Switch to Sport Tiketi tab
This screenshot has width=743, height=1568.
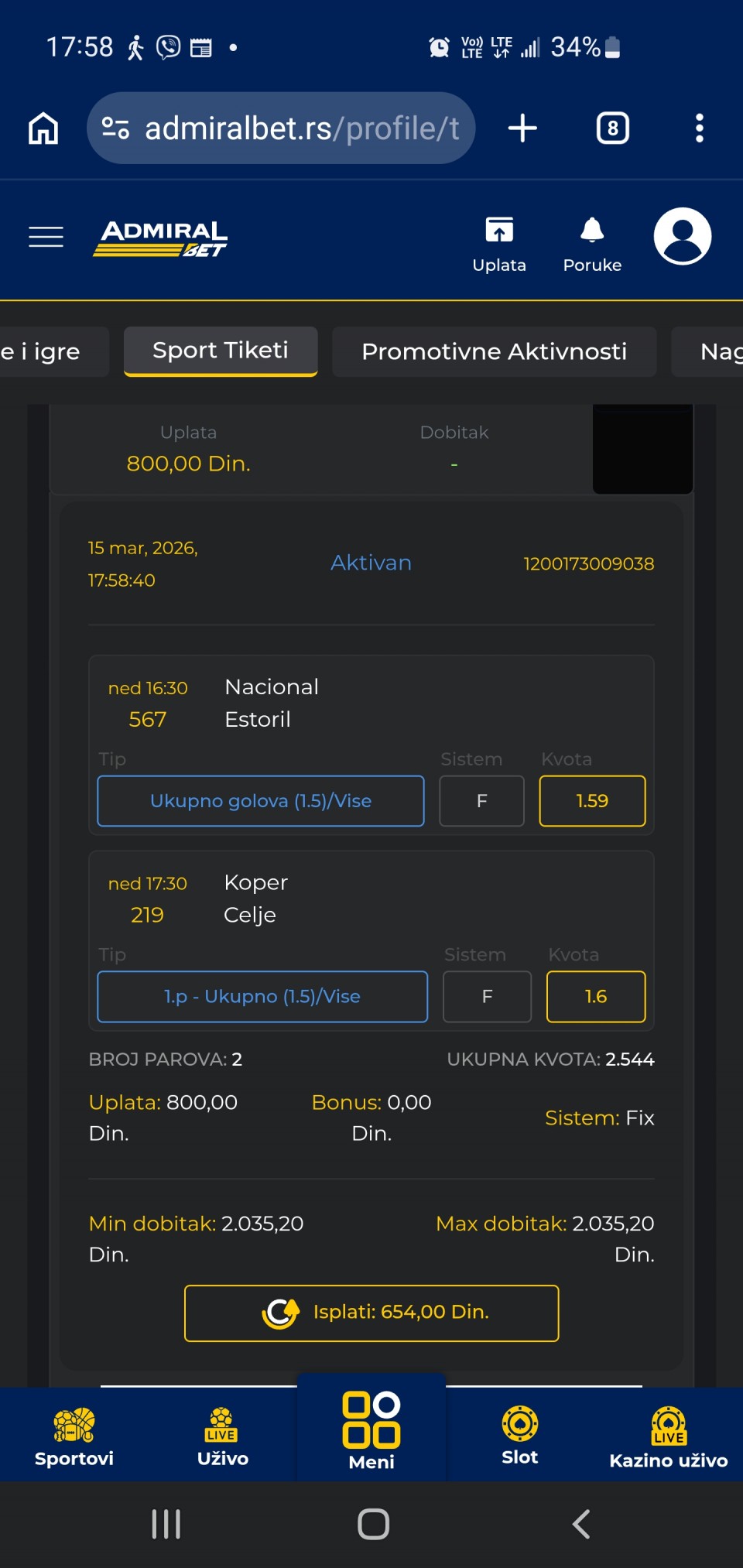(221, 351)
